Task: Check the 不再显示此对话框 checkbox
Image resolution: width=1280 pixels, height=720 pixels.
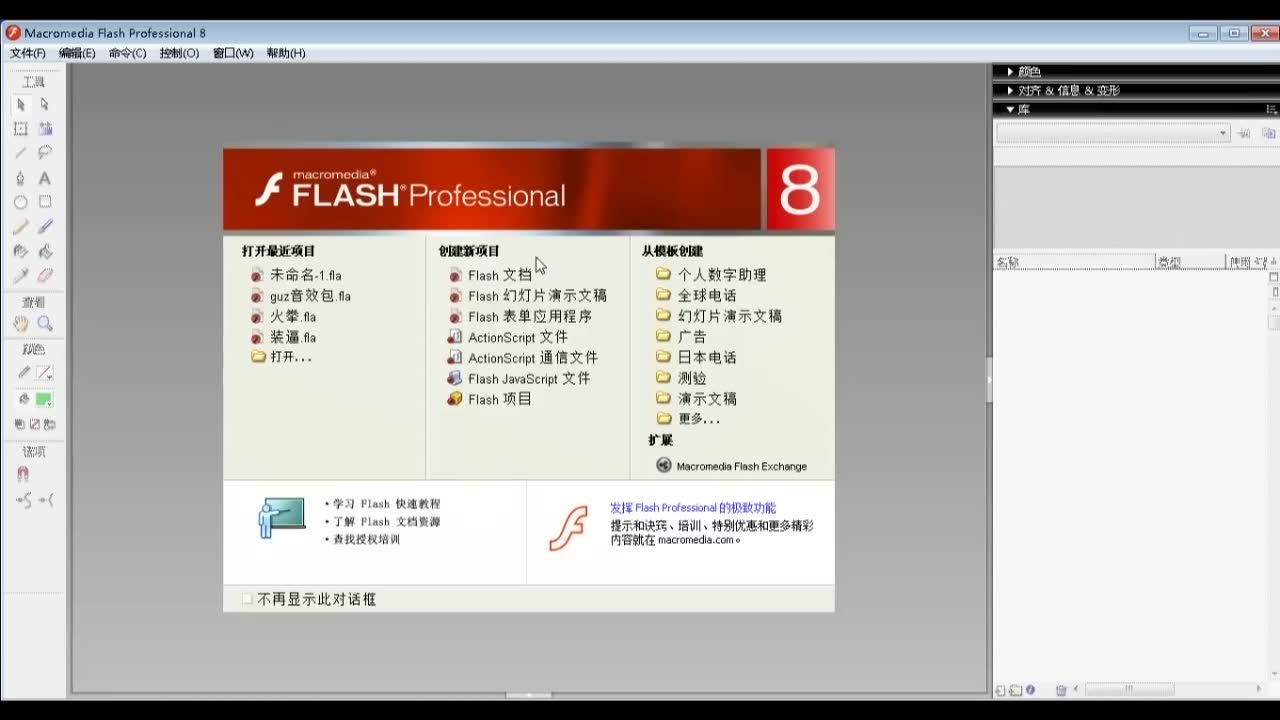Action: [247, 599]
